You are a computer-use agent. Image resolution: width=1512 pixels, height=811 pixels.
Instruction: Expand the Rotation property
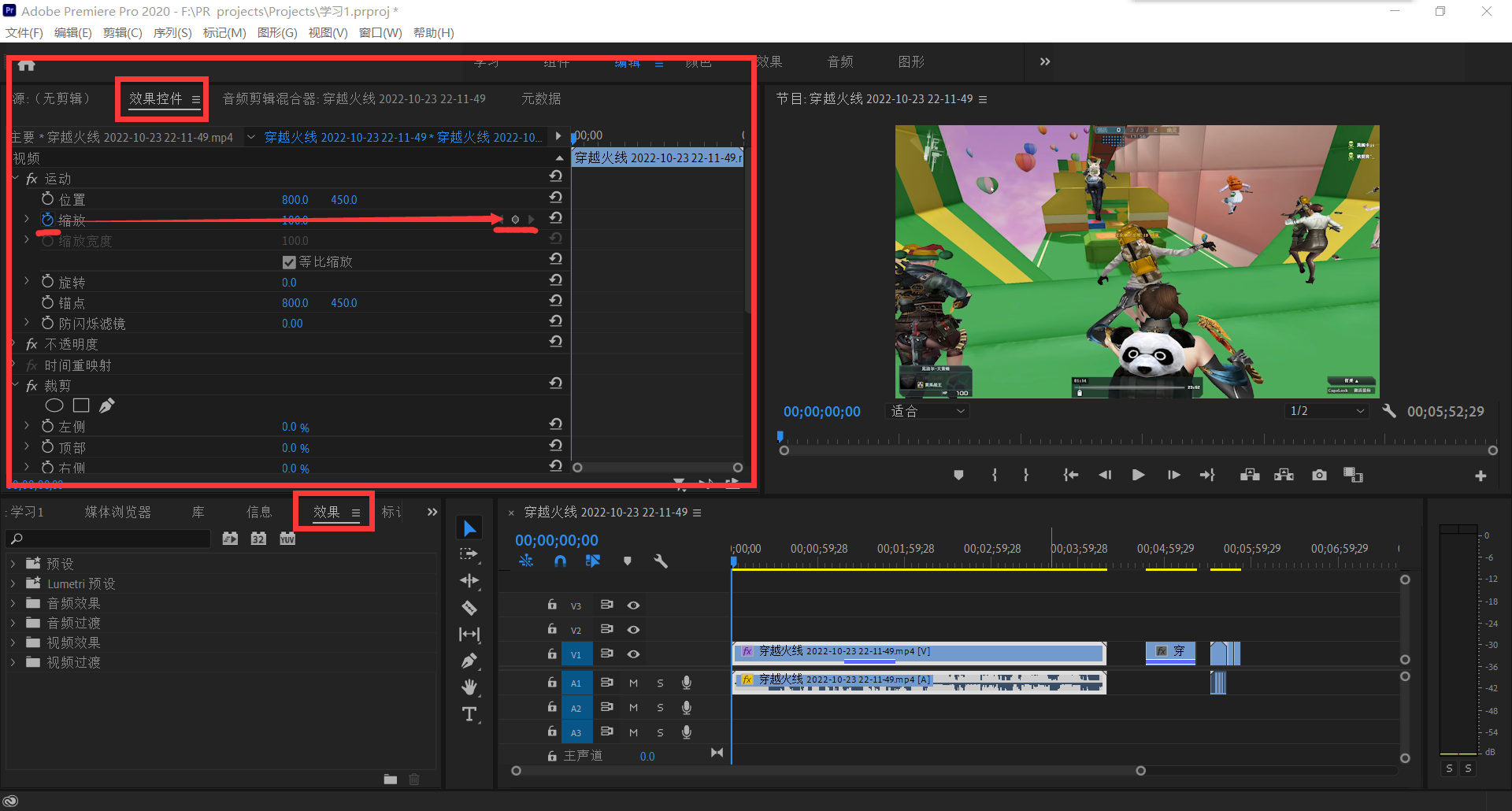pyautogui.click(x=27, y=281)
